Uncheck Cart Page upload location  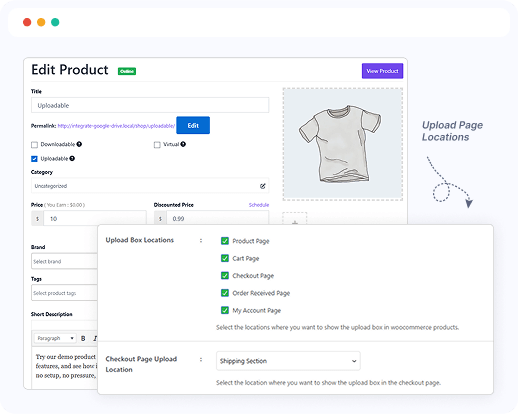pos(225,258)
